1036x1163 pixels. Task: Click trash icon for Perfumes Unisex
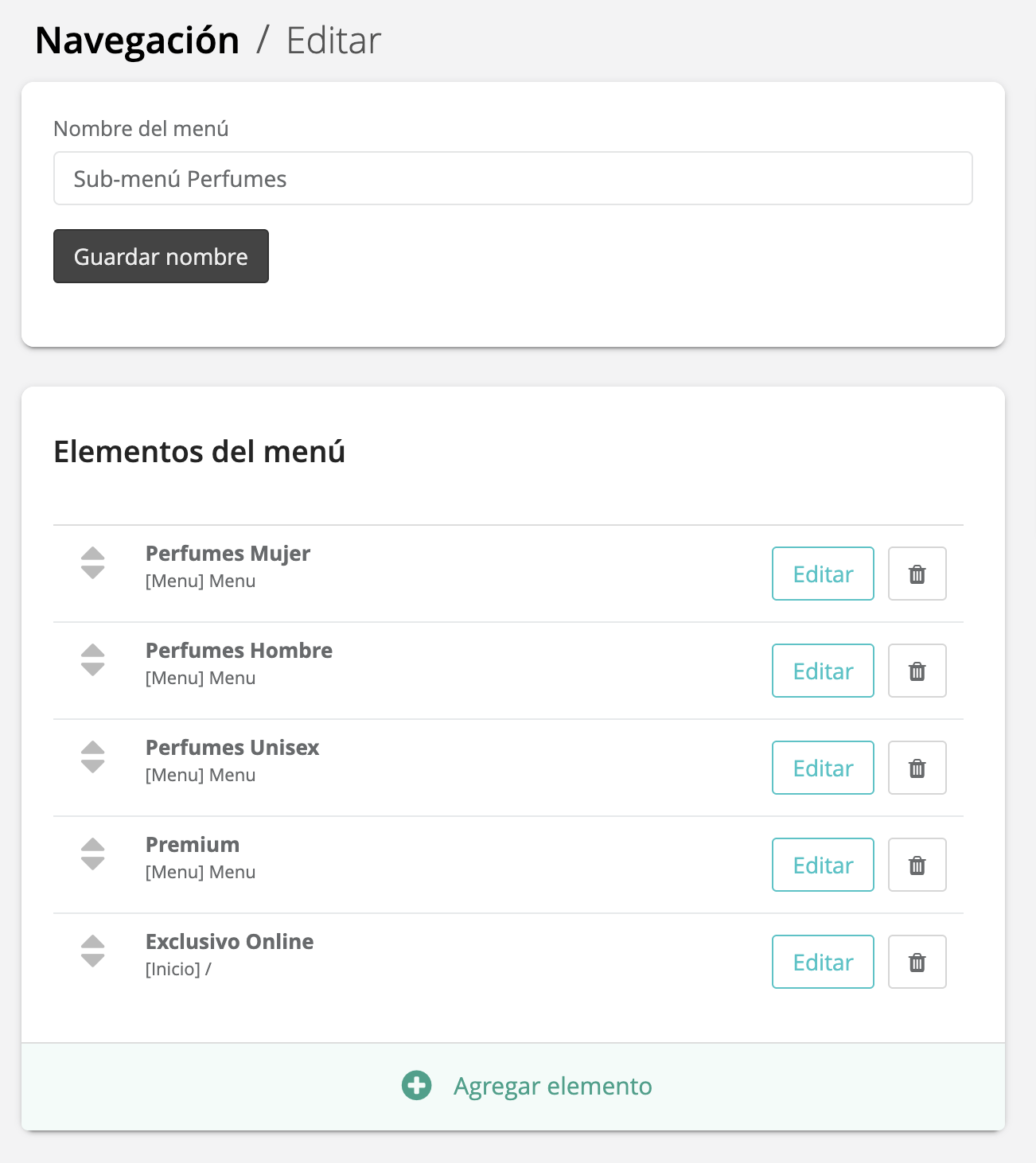tap(917, 768)
